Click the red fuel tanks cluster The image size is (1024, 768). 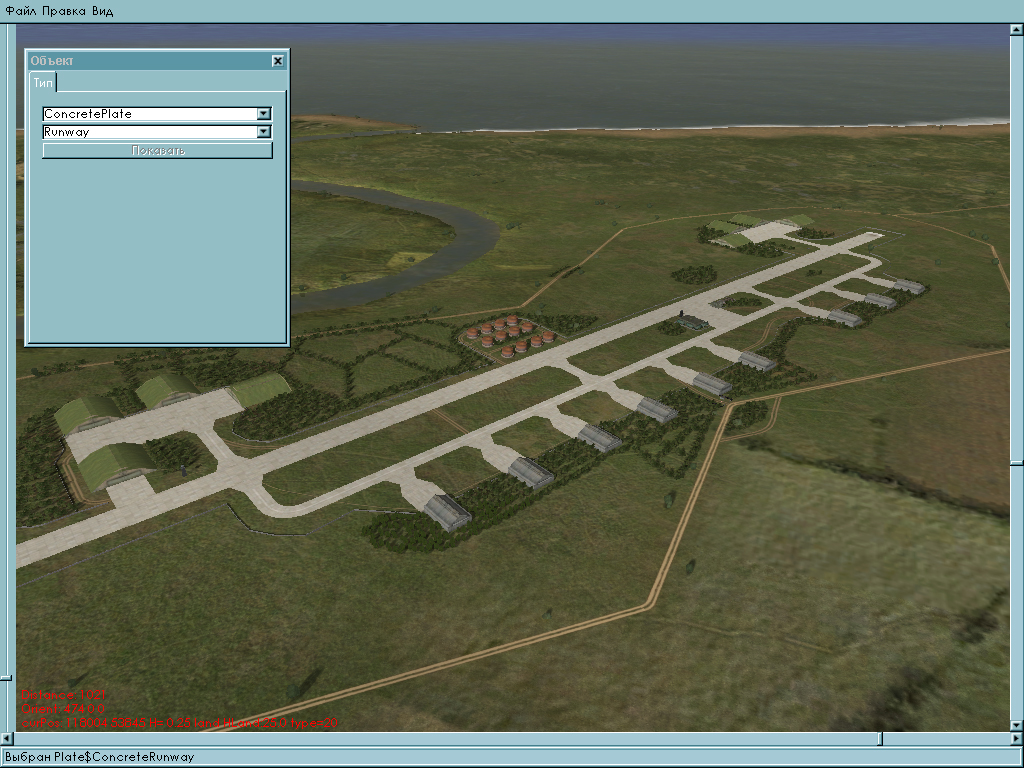(511, 336)
